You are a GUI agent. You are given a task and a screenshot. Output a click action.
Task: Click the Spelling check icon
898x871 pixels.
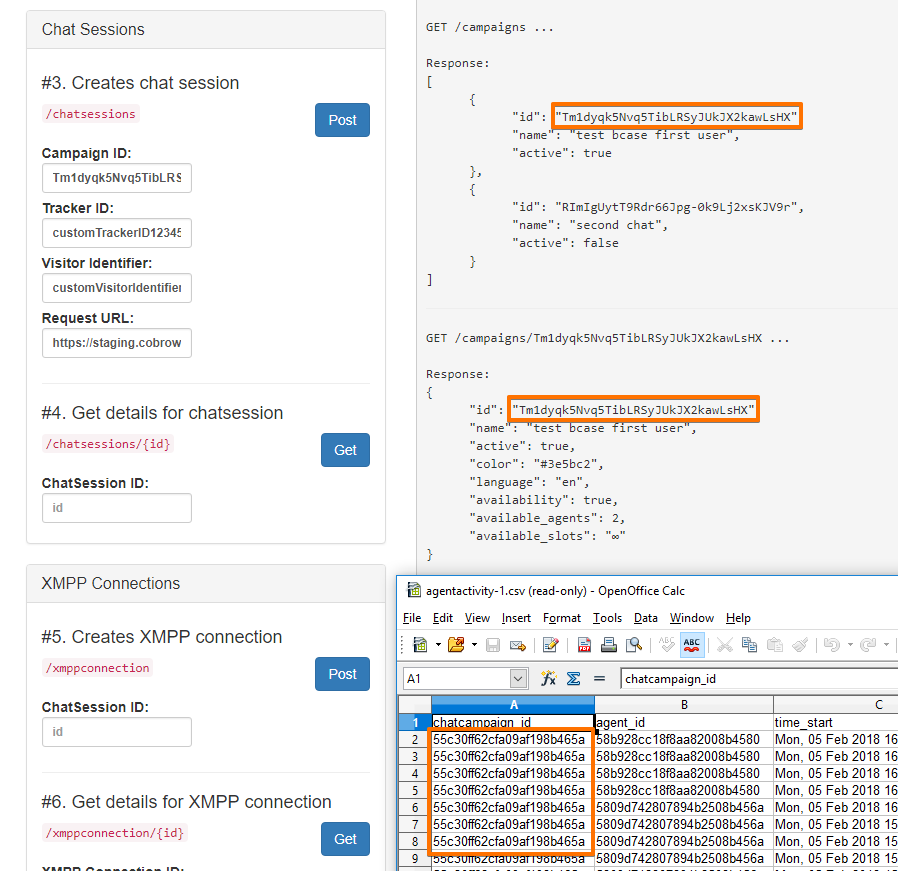667,645
